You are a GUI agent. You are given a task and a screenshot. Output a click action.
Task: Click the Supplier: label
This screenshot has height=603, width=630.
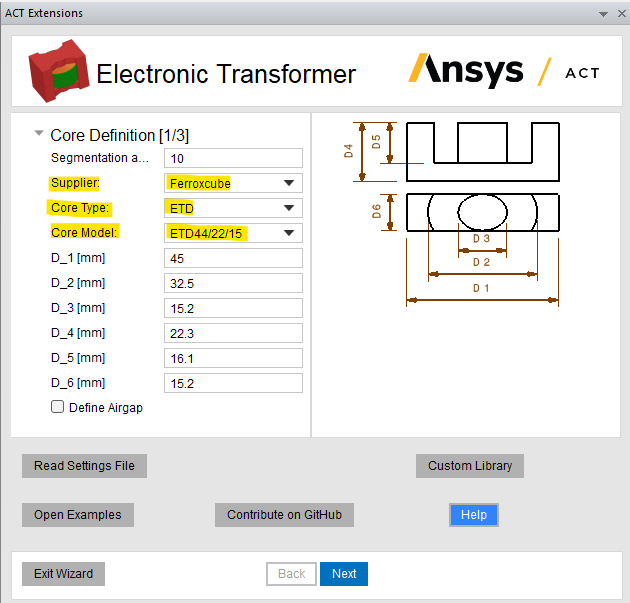tap(75, 183)
